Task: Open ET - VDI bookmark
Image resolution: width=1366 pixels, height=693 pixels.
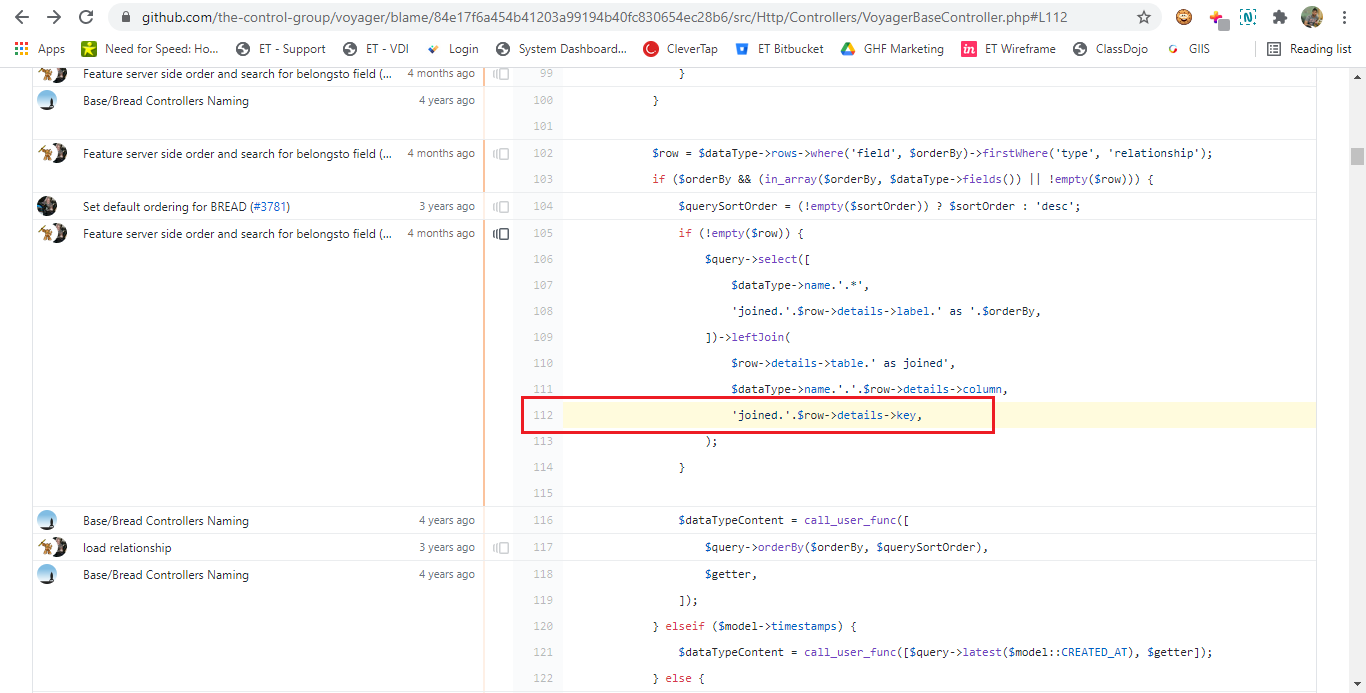Action: [376, 49]
